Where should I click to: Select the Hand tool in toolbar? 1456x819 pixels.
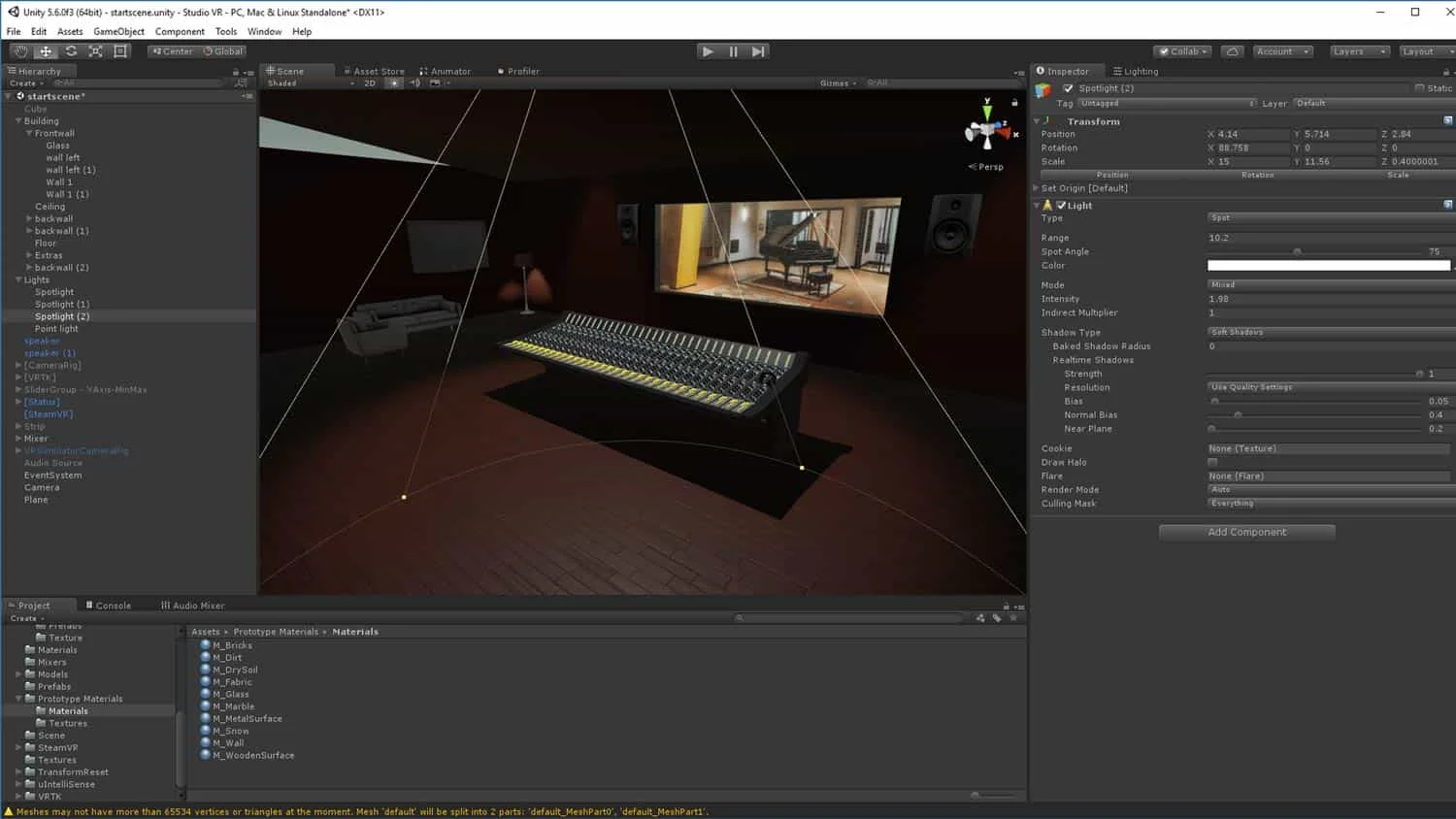click(x=20, y=51)
